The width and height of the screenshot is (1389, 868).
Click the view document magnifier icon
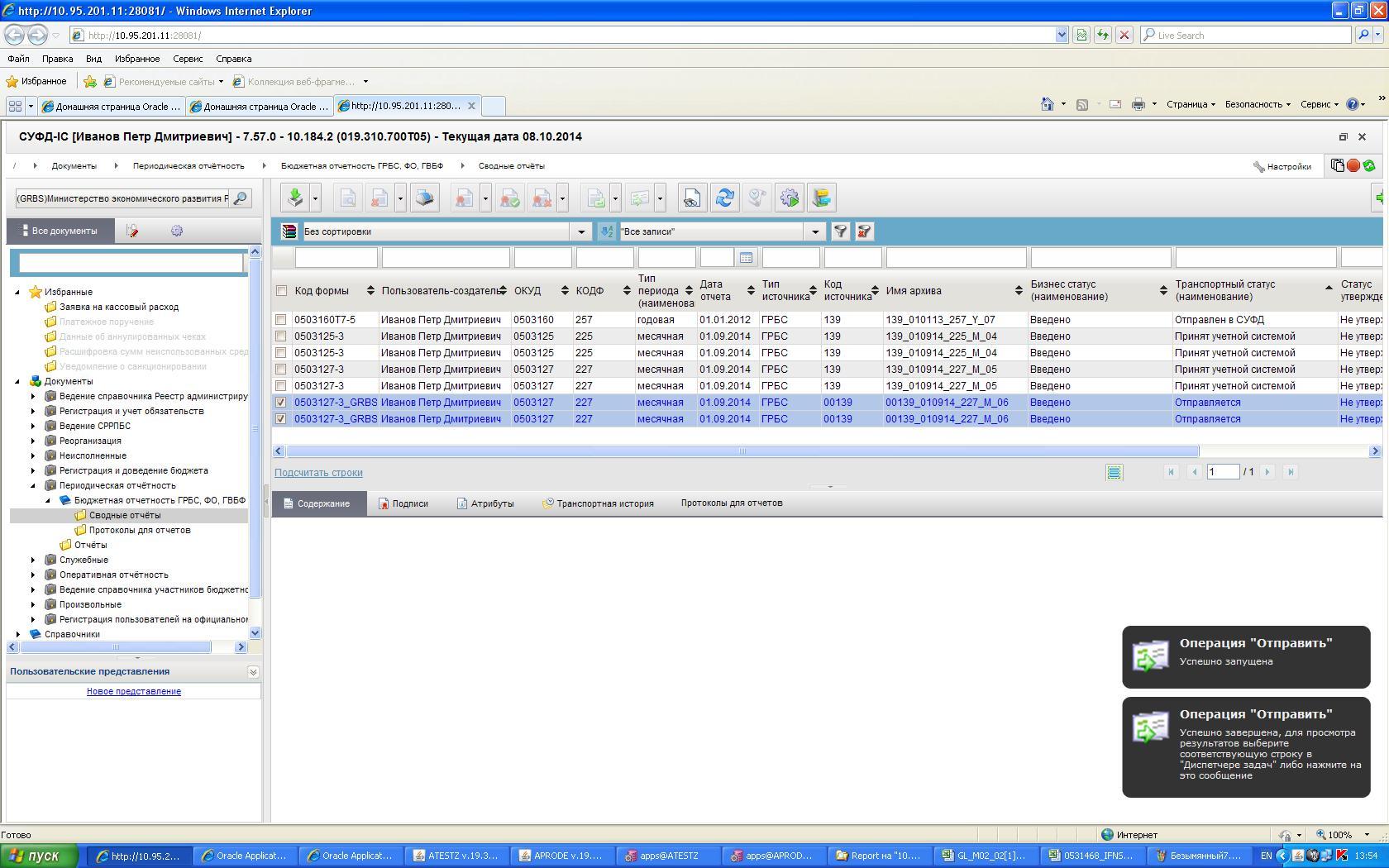(347, 198)
